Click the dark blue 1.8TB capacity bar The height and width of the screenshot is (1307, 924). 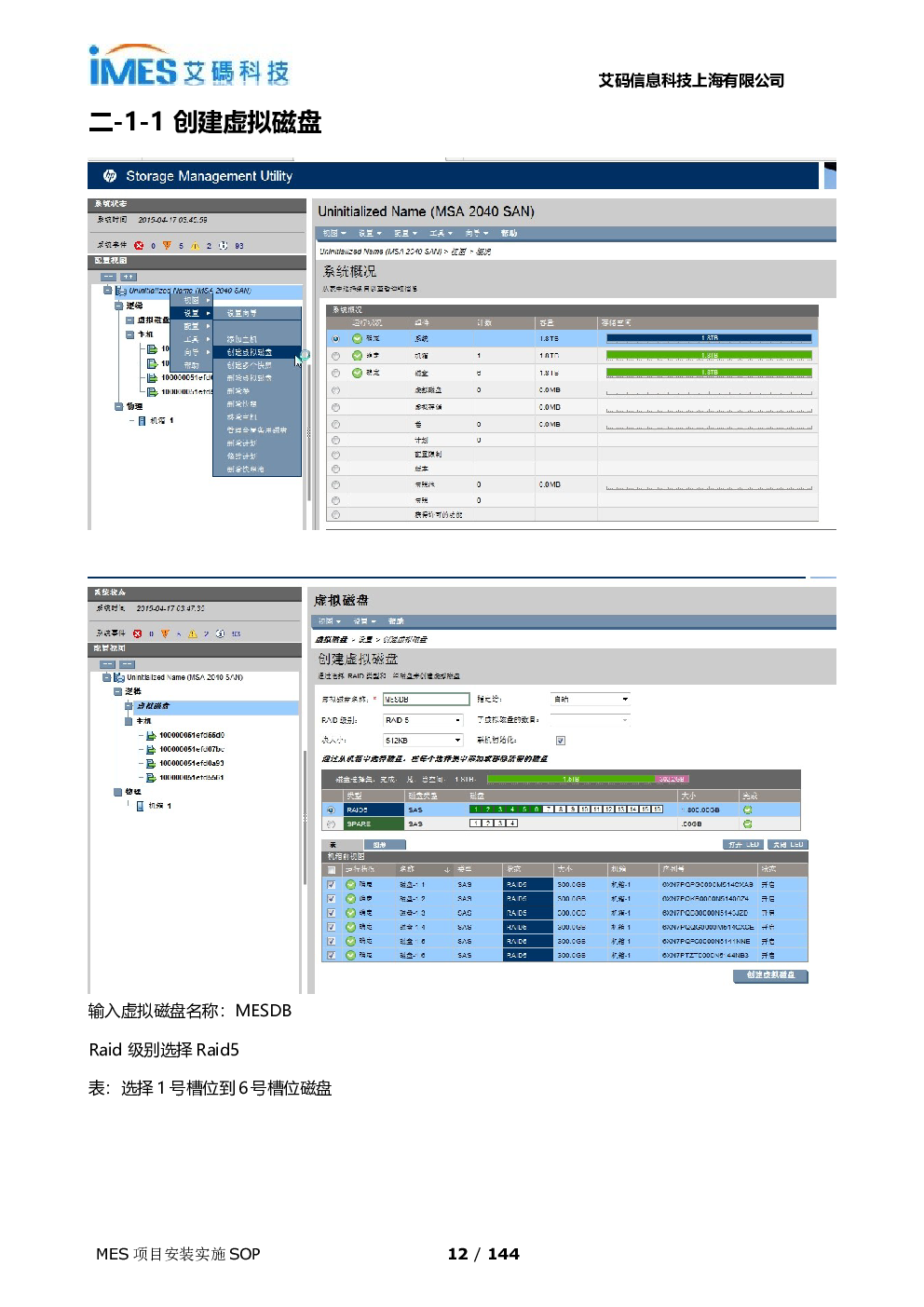709,338
